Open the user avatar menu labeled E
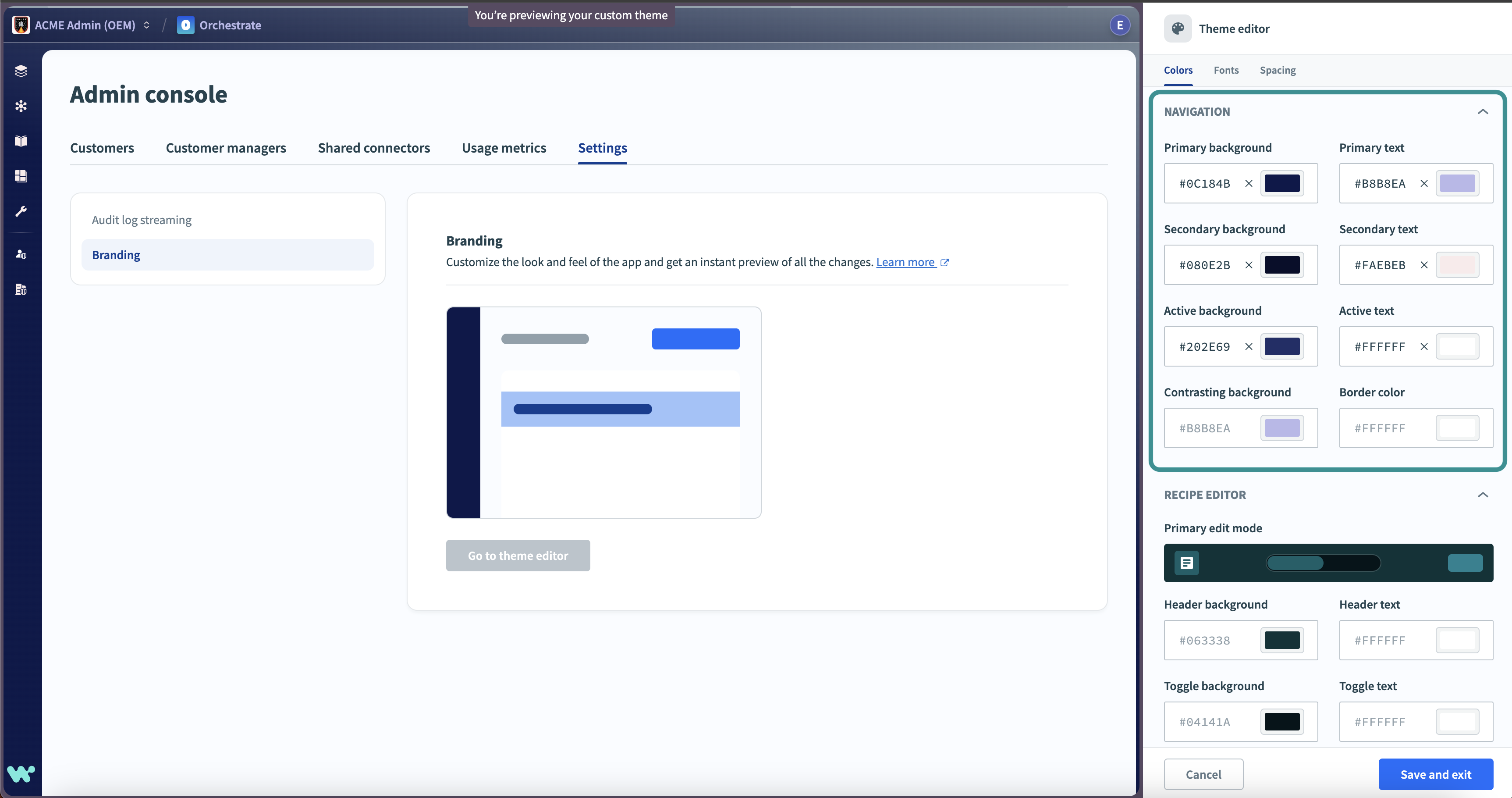The height and width of the screenshot is (798, 1512). [x=1119, y=25]
